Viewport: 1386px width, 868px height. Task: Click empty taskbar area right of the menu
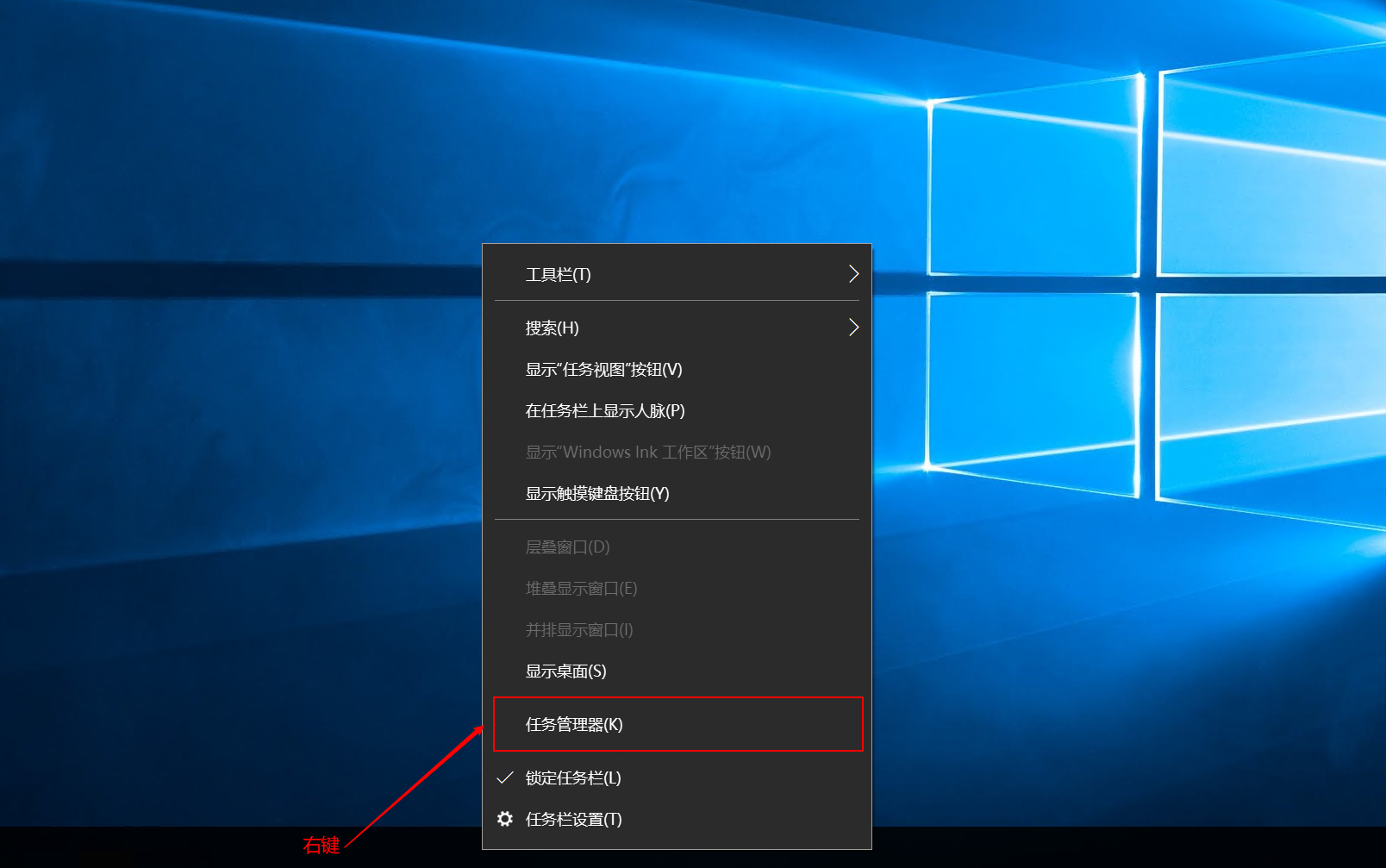coord(1121,848)
